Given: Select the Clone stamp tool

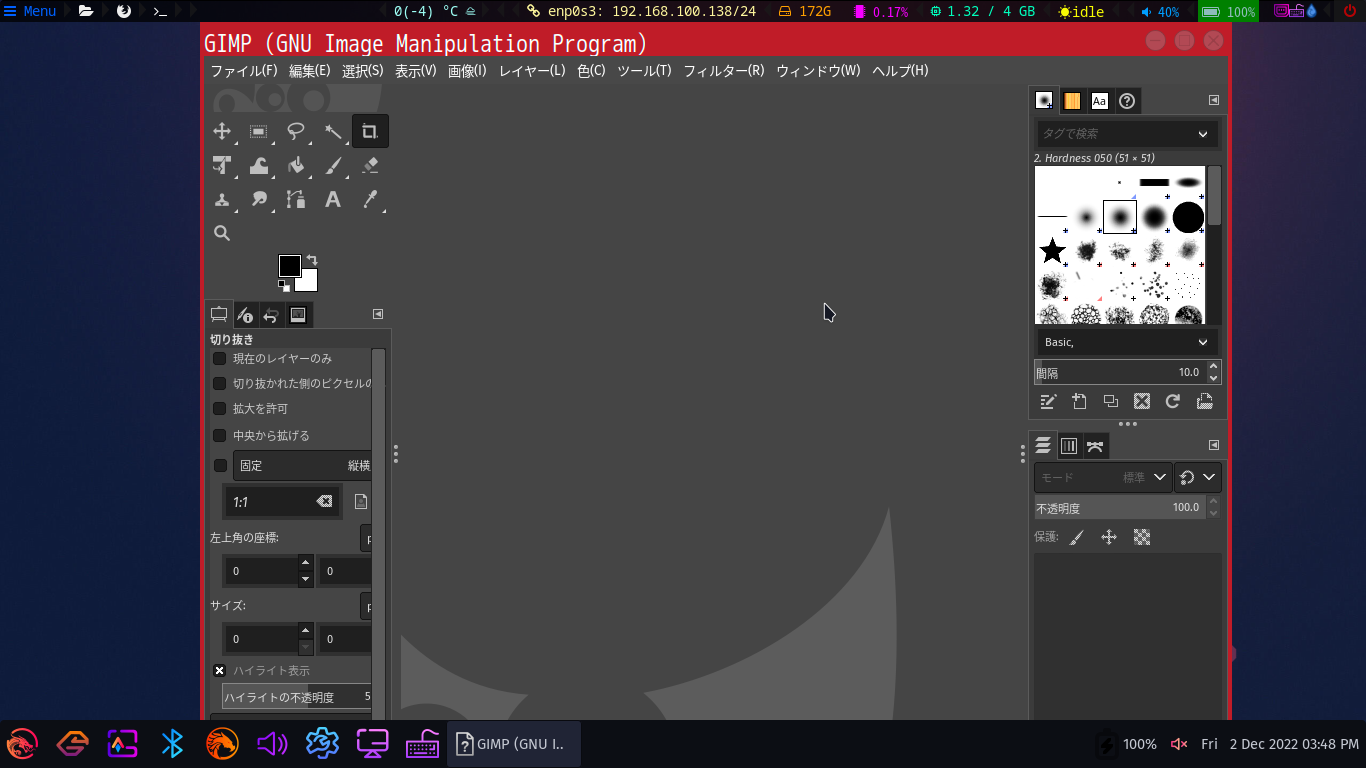Looking at the screenshot, I should coord(222,199).
